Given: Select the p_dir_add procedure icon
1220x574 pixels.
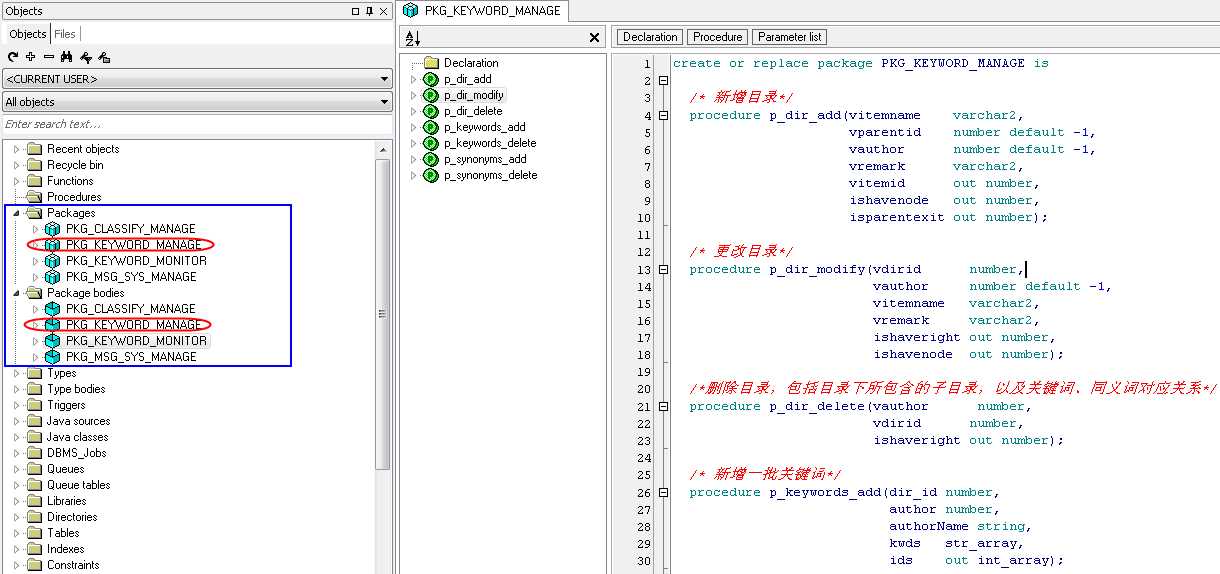Looking at the screenshot, I should [431, 79].
